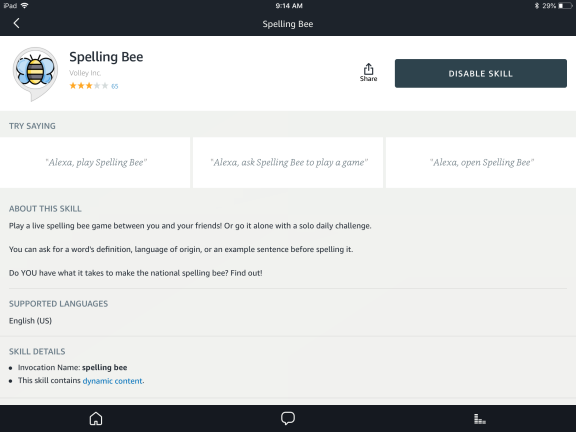
Task: Tap the Spelling Bee skill logo
Action: [35, 73]
